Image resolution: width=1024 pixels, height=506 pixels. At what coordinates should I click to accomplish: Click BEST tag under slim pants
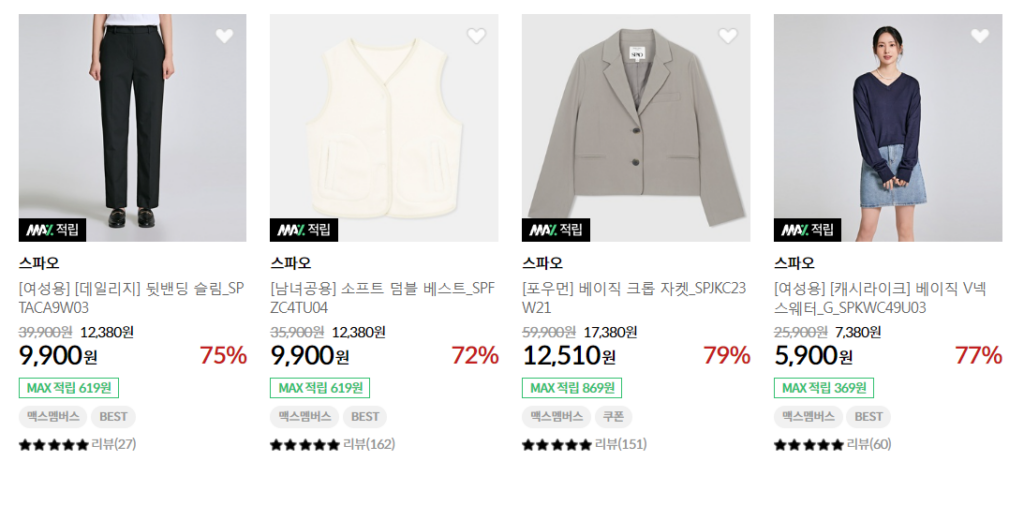pos(113,417)
